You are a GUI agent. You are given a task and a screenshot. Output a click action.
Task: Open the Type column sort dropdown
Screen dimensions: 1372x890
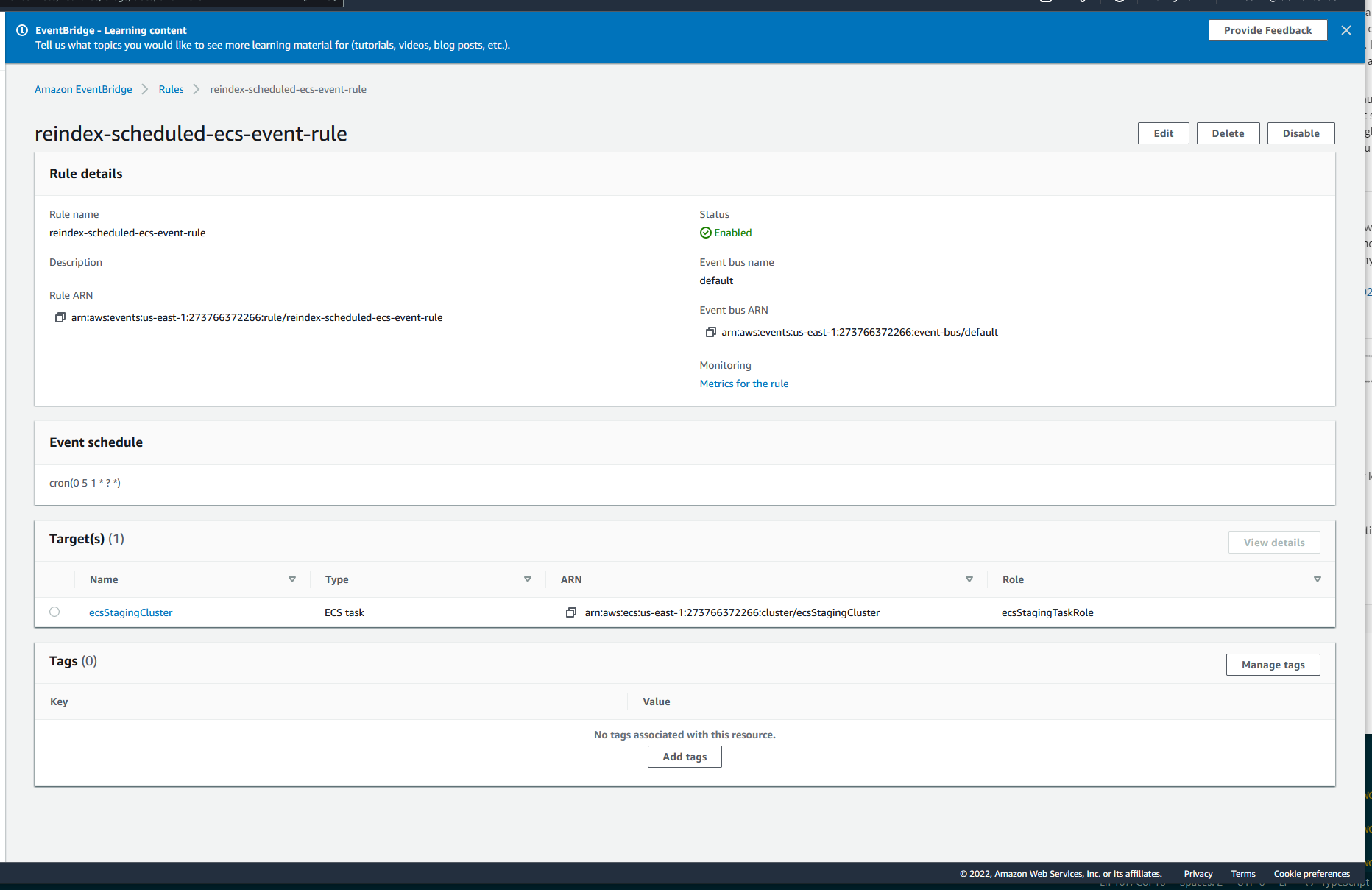pos(528,579)
